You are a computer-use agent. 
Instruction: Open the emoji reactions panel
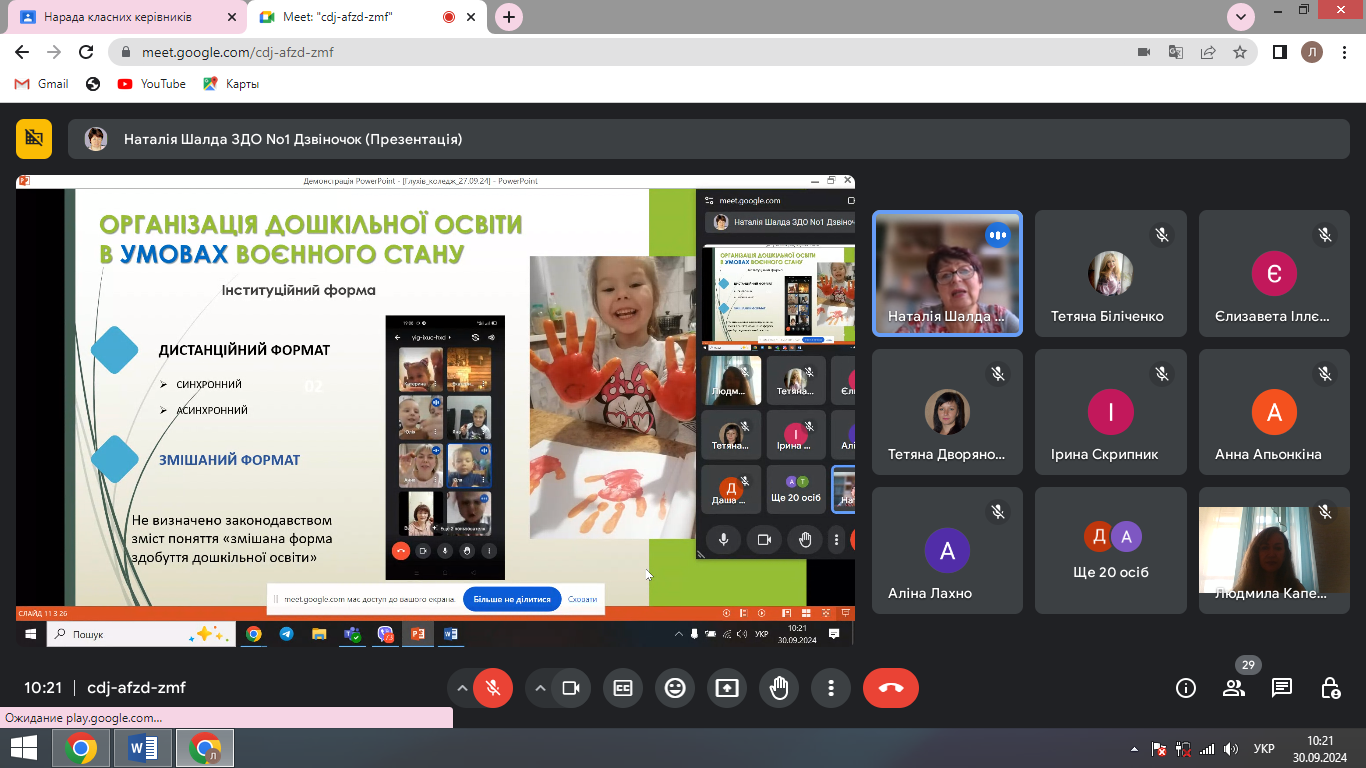(675, 688)
